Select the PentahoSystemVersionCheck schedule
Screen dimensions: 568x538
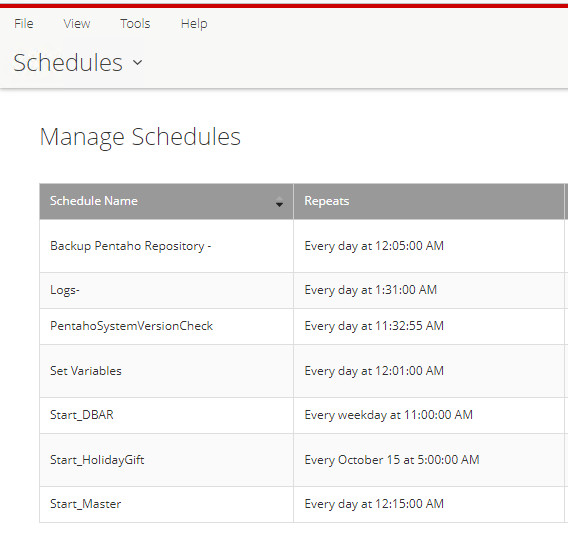point(131,326)
